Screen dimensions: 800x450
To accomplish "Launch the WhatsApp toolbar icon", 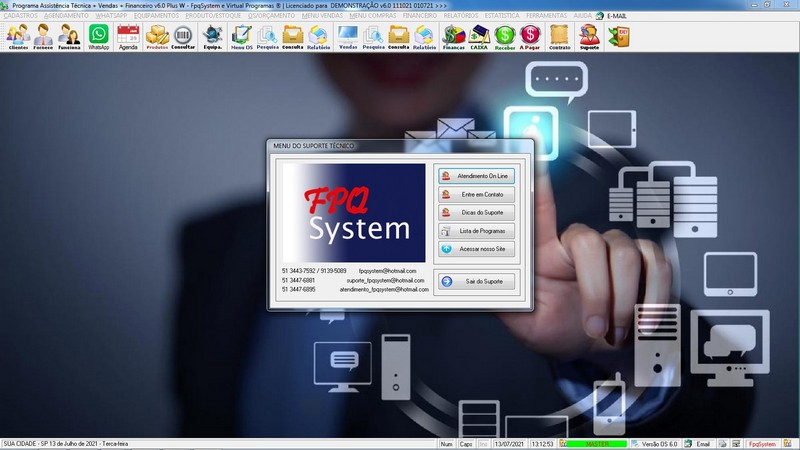I will click(98, 37).
